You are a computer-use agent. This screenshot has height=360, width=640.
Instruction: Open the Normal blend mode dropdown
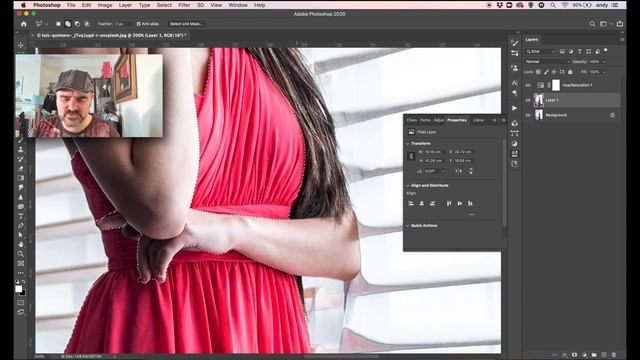pos(547,62)
